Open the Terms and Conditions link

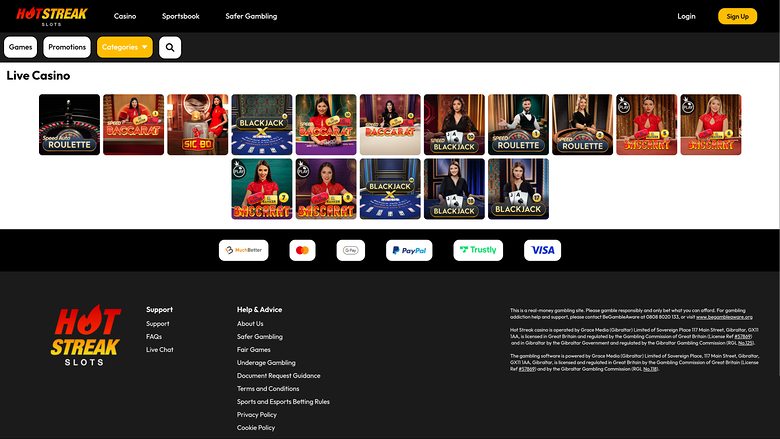tap(268, 388)
